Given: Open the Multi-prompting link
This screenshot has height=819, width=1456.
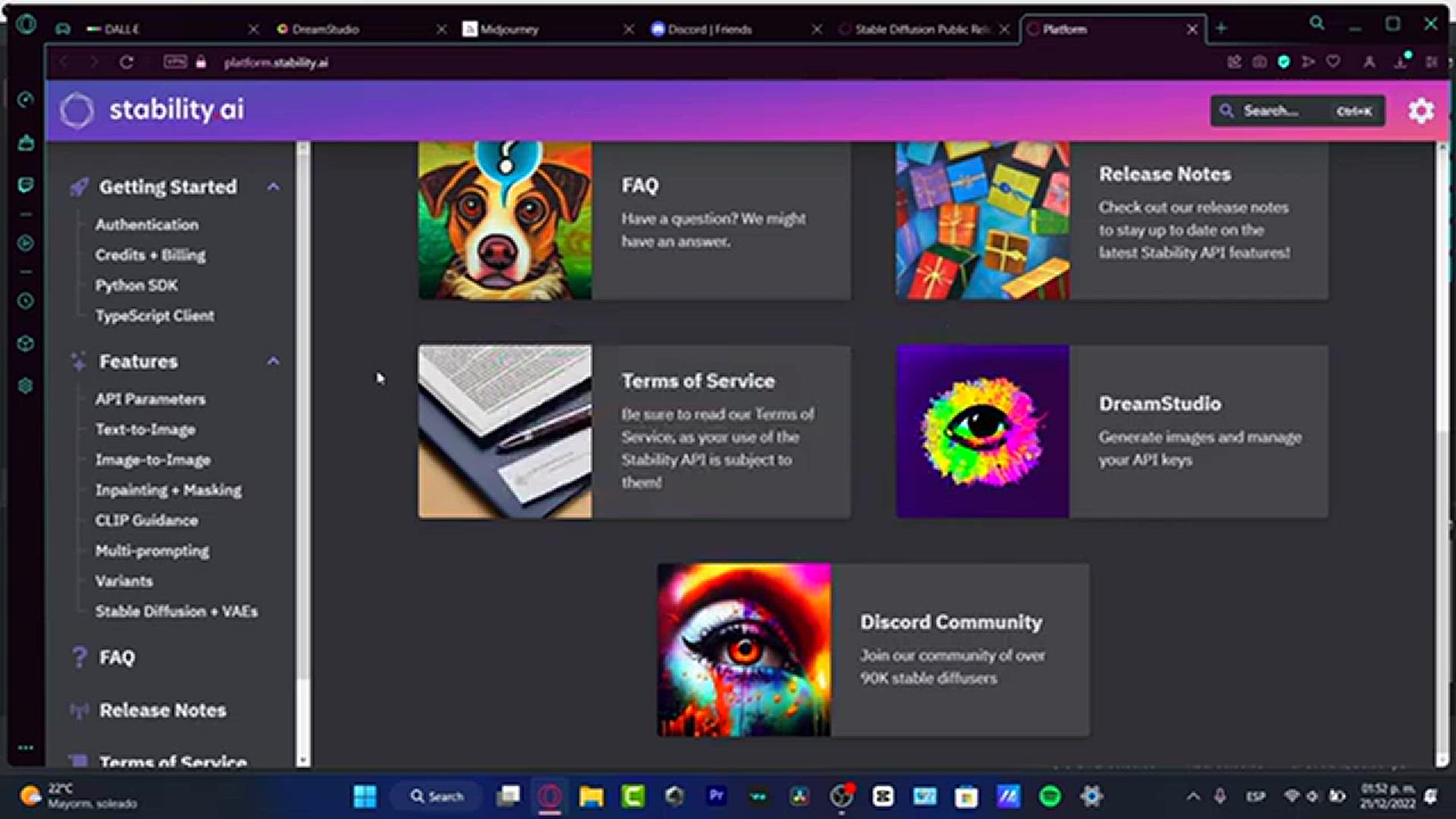Looking at the screenshot, I should (x=152, y=551).
